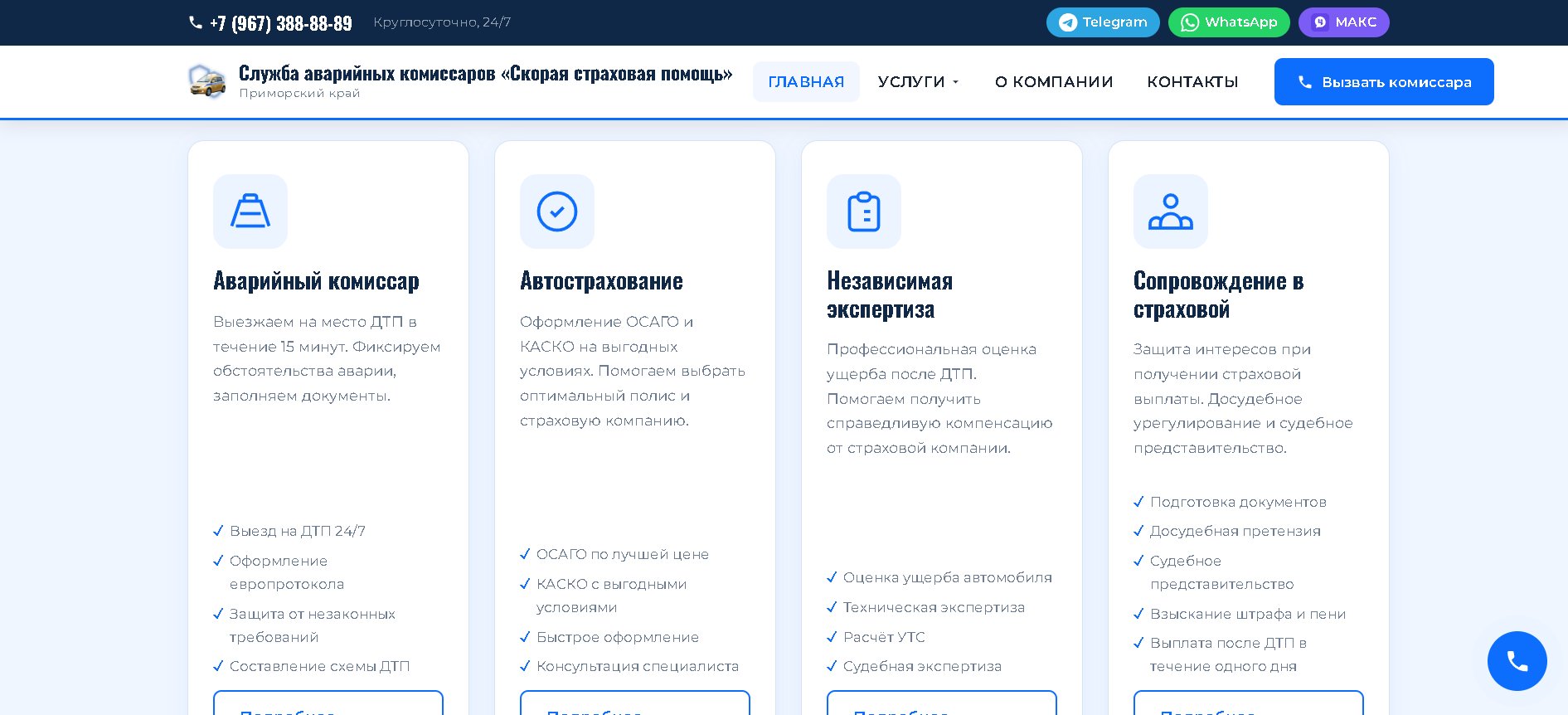Click the text Судебная экспертиза
This screenshot has height=715, width=1568.
click(922, 666)
